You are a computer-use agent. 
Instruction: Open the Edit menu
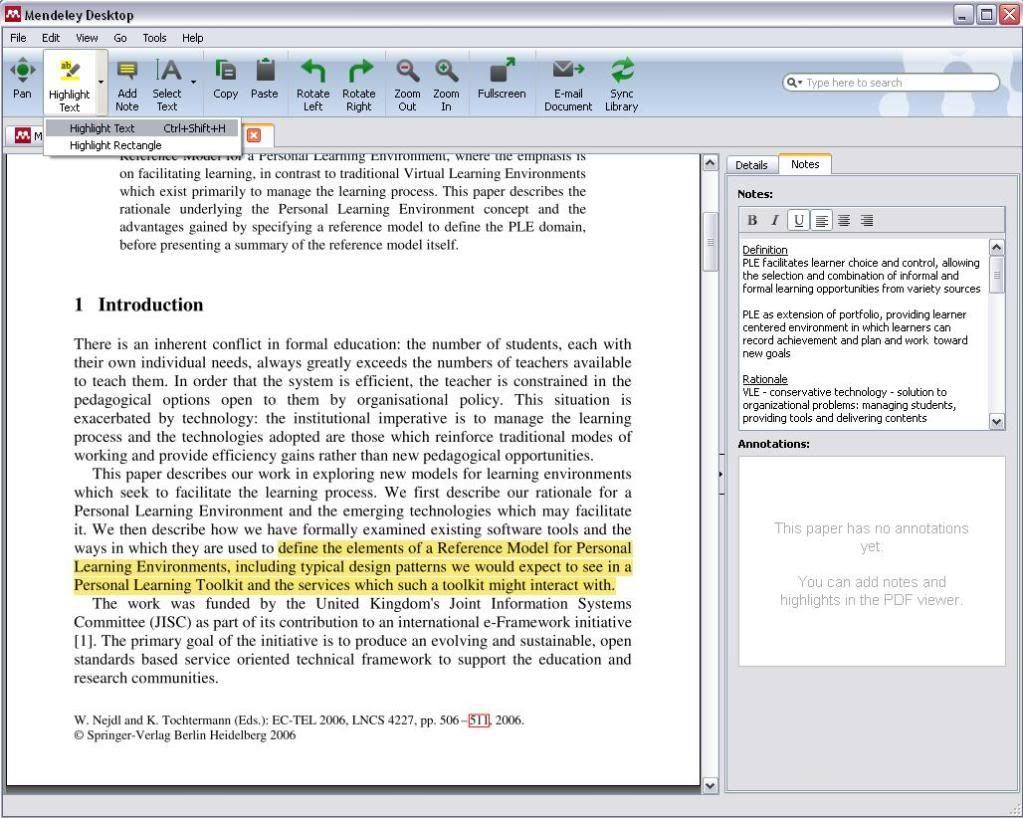(51, 38)
